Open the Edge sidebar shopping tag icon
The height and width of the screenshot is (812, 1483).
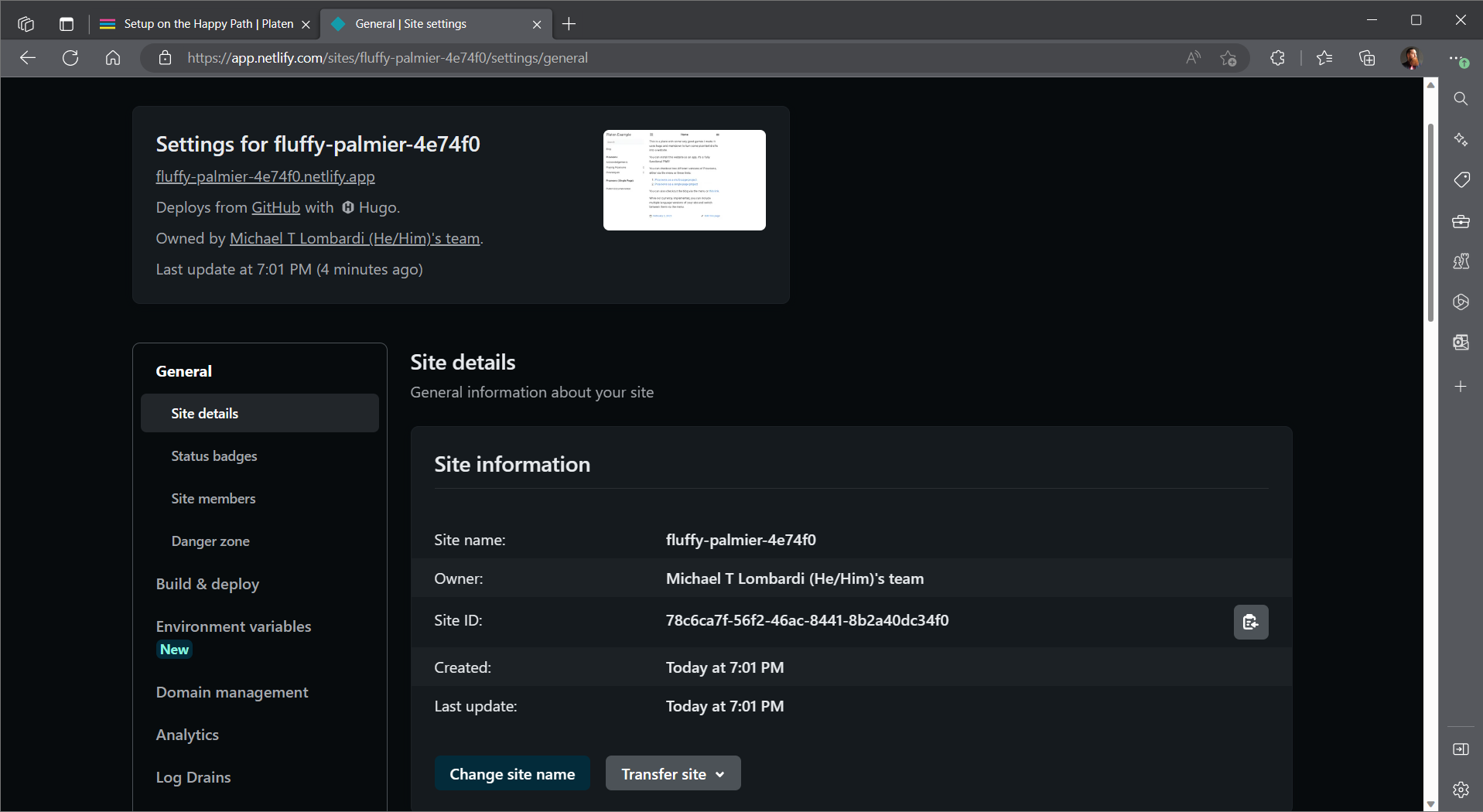[1461, 180]
